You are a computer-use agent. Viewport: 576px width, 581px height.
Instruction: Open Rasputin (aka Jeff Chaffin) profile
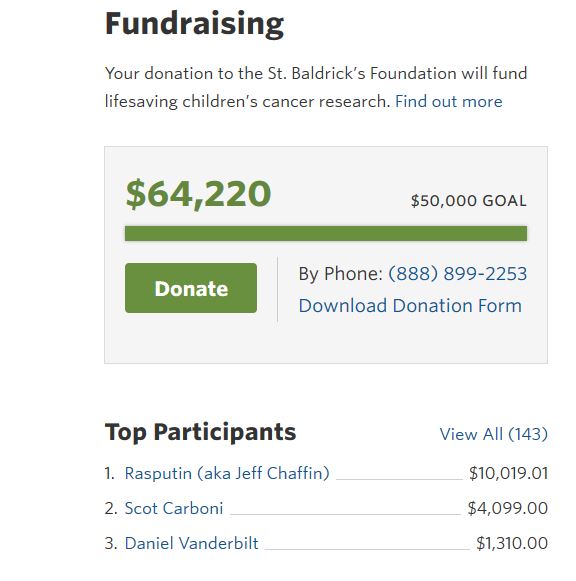[227, 473]
